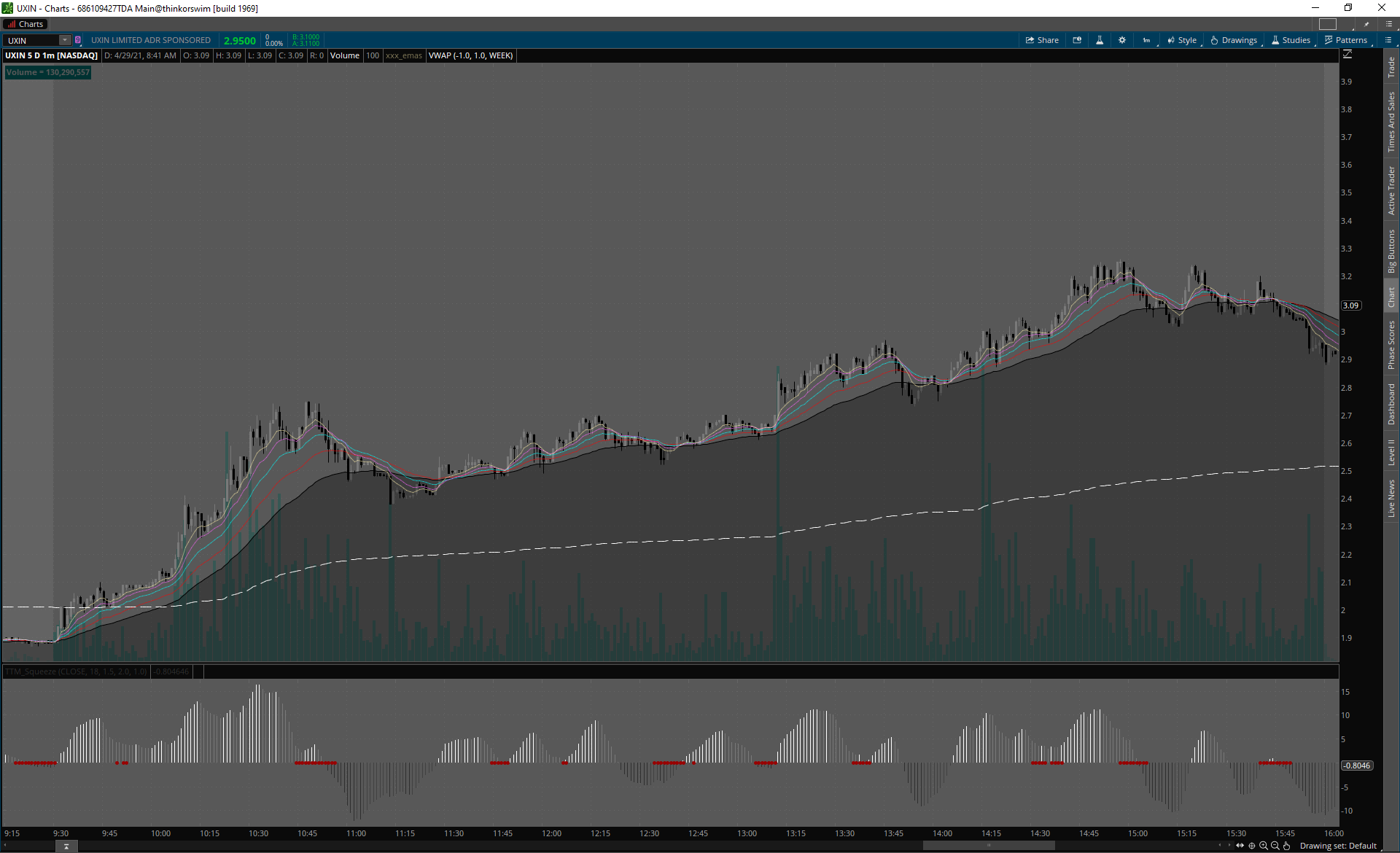Click Drawing set: Default selector
Screen dimensions: 1400x853
pyautogui.click(x=1338, y=846)
